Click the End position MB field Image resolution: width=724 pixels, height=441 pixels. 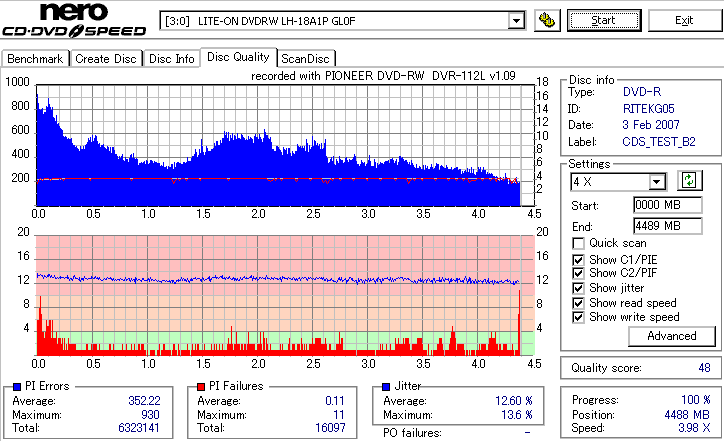[x=668, y=226]
